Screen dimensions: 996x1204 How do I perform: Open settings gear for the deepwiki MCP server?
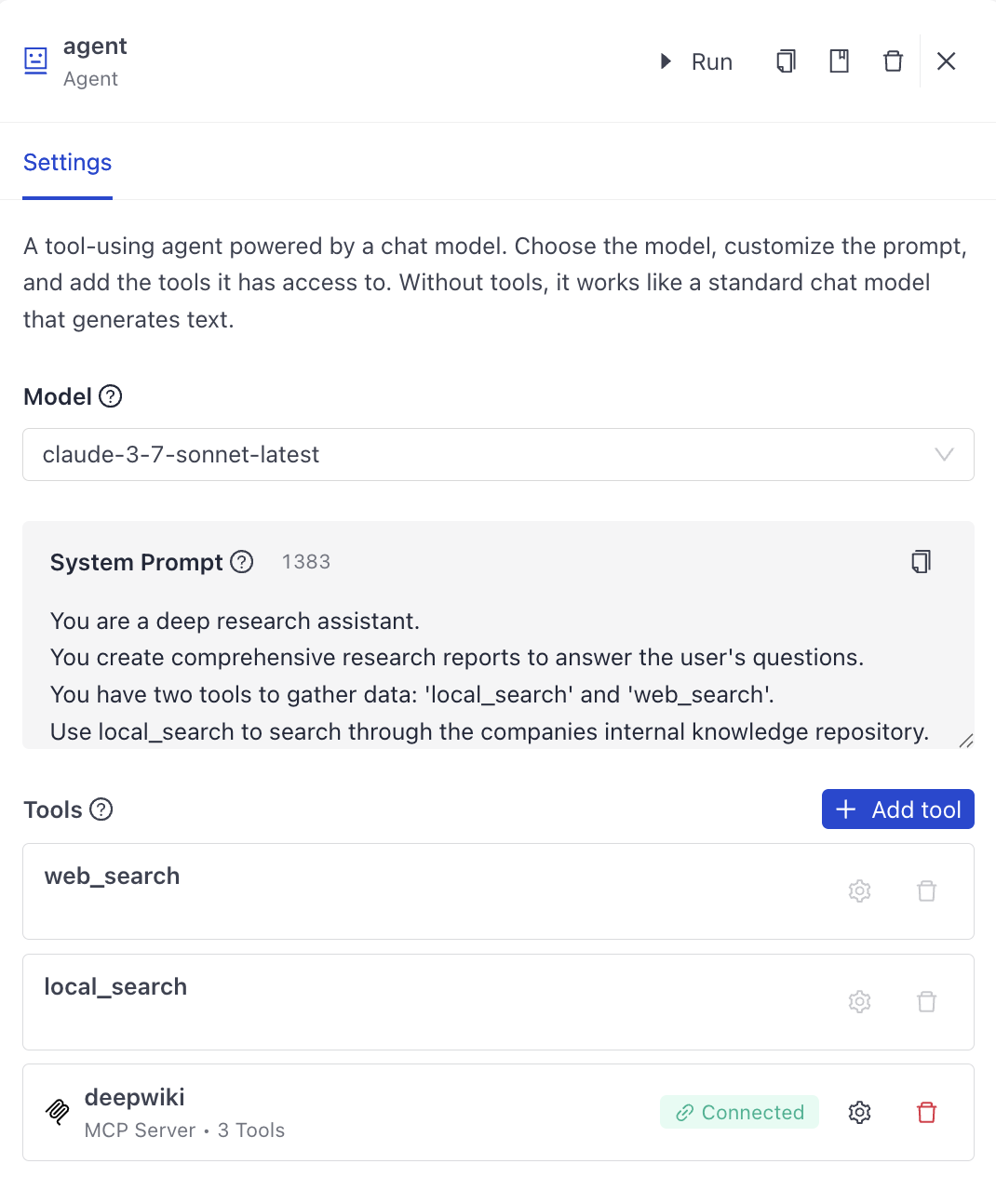[859, 1112]
